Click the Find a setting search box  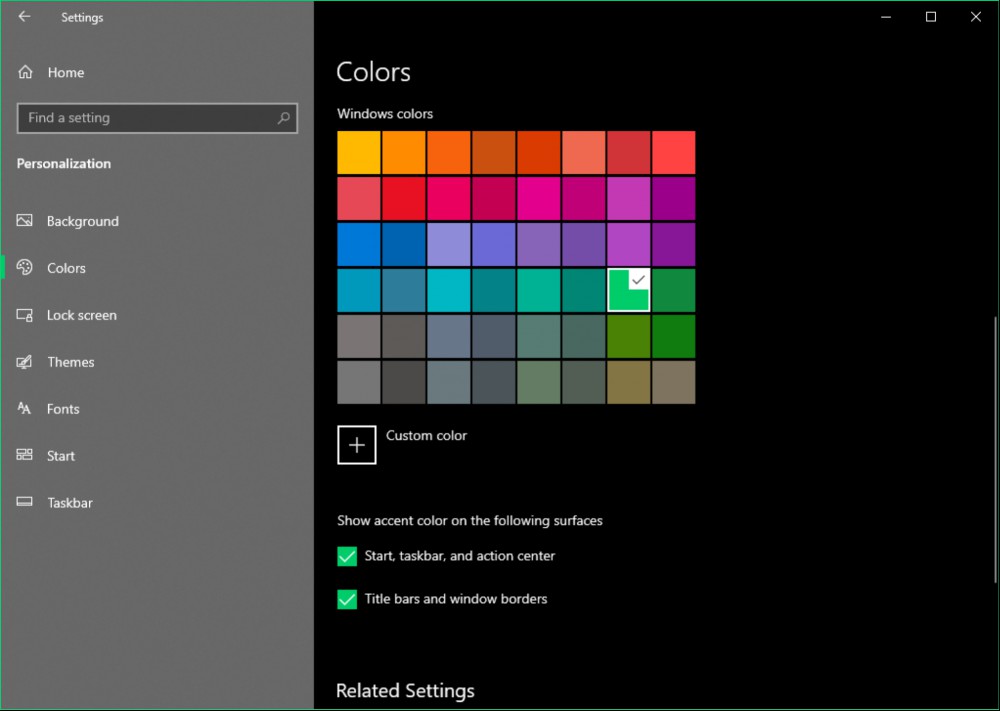coord(157,118)
